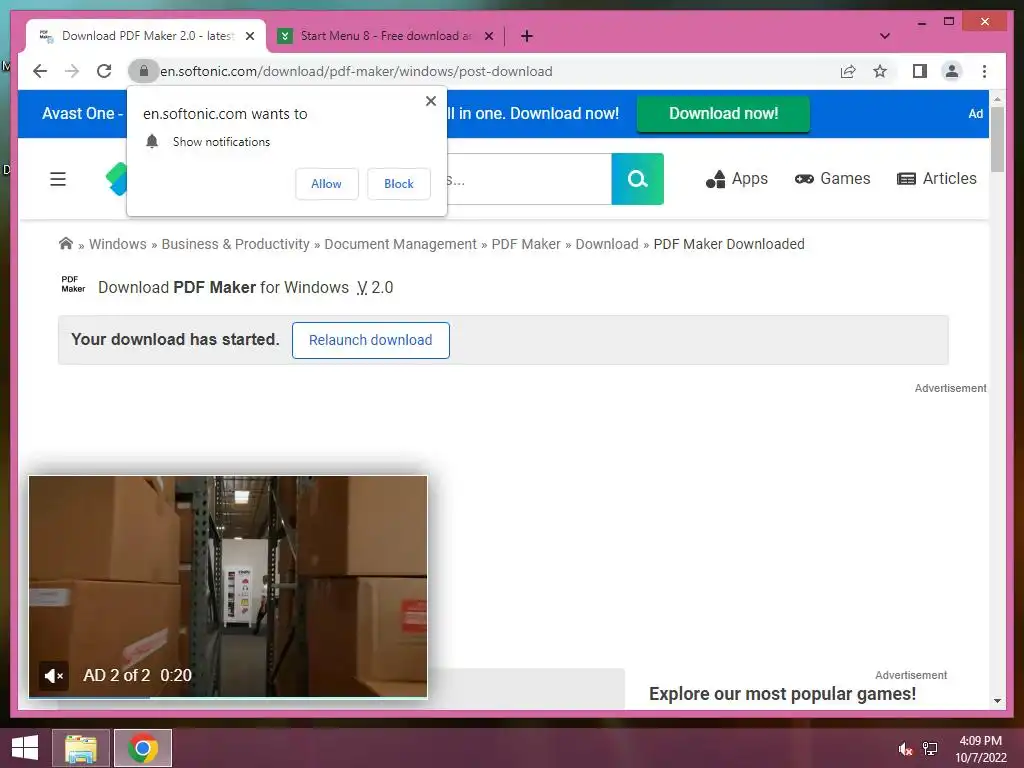1024x768 pixels.
Task: Click the "Ad" label on the Avast banner
Action: tap(976, 114)
